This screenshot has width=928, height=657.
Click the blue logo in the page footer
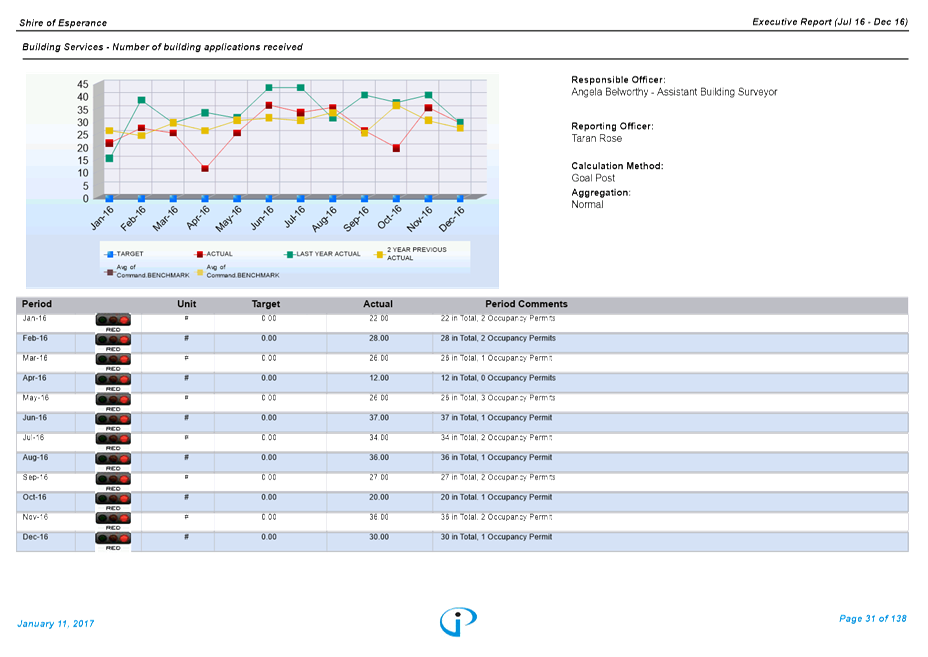click(x=458, y=621)
